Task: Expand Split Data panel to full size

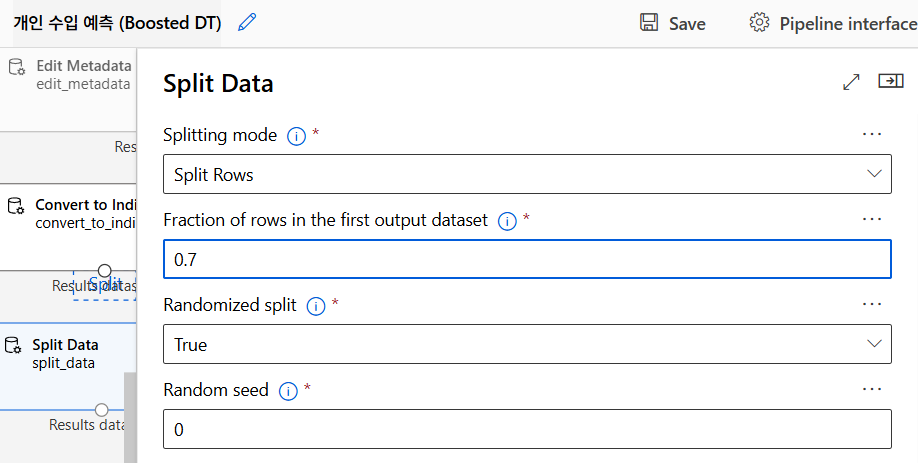Action: pyautogui.click(x=852, y=82)
